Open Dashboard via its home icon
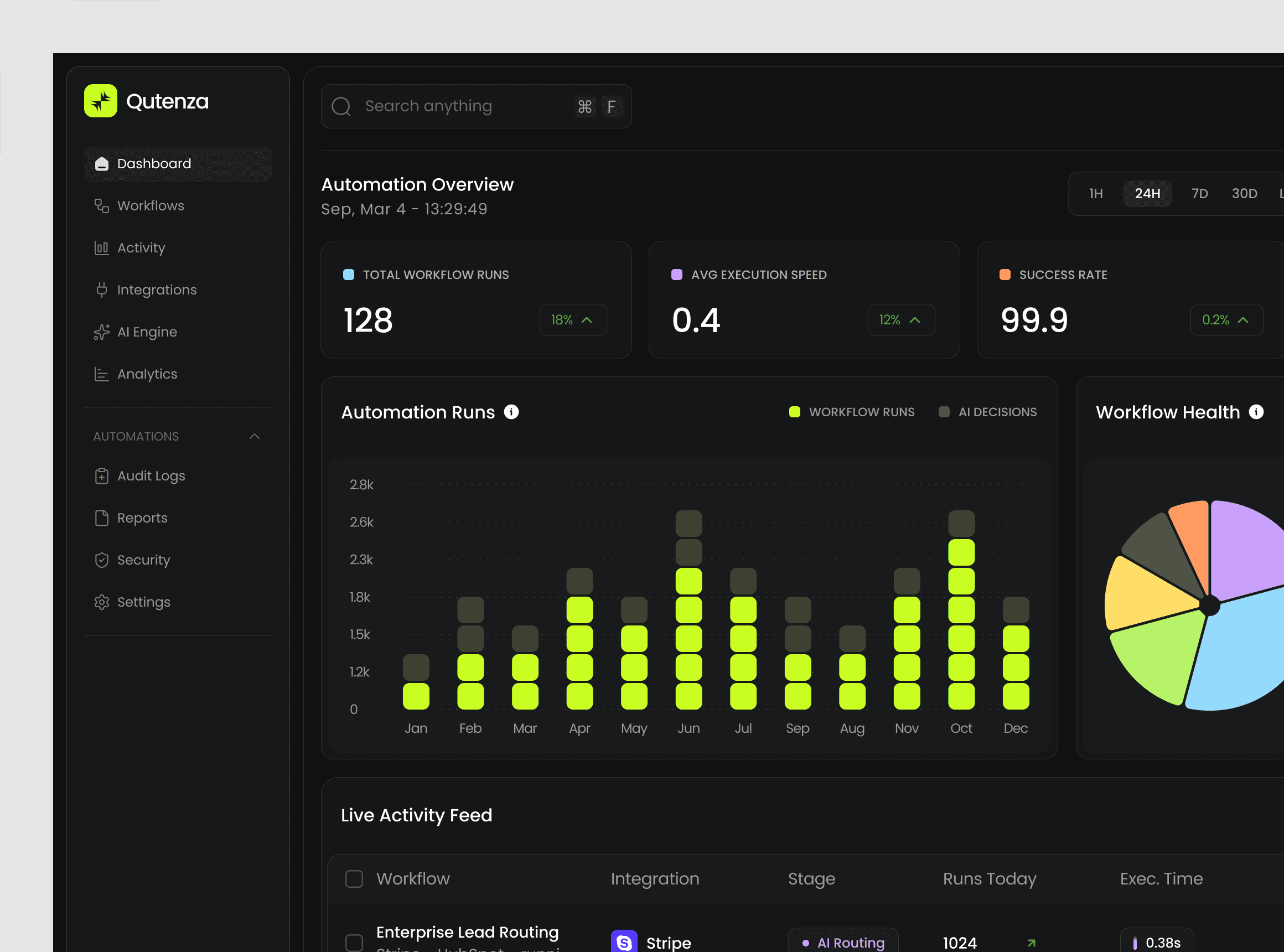 click(101, 164)
